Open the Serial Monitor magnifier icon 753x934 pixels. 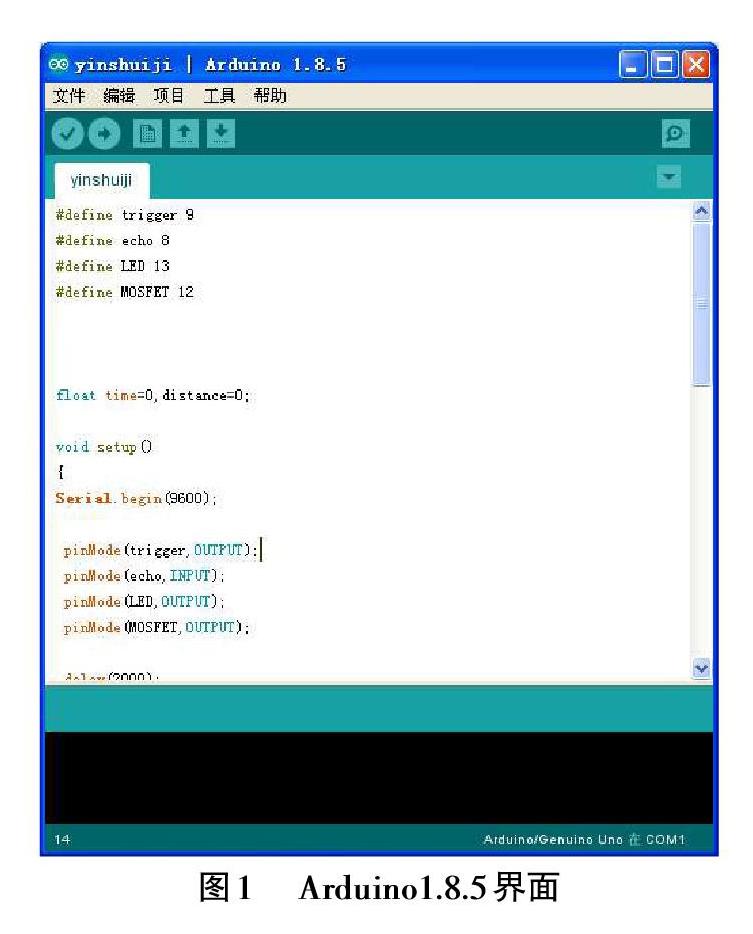(676, 133)
